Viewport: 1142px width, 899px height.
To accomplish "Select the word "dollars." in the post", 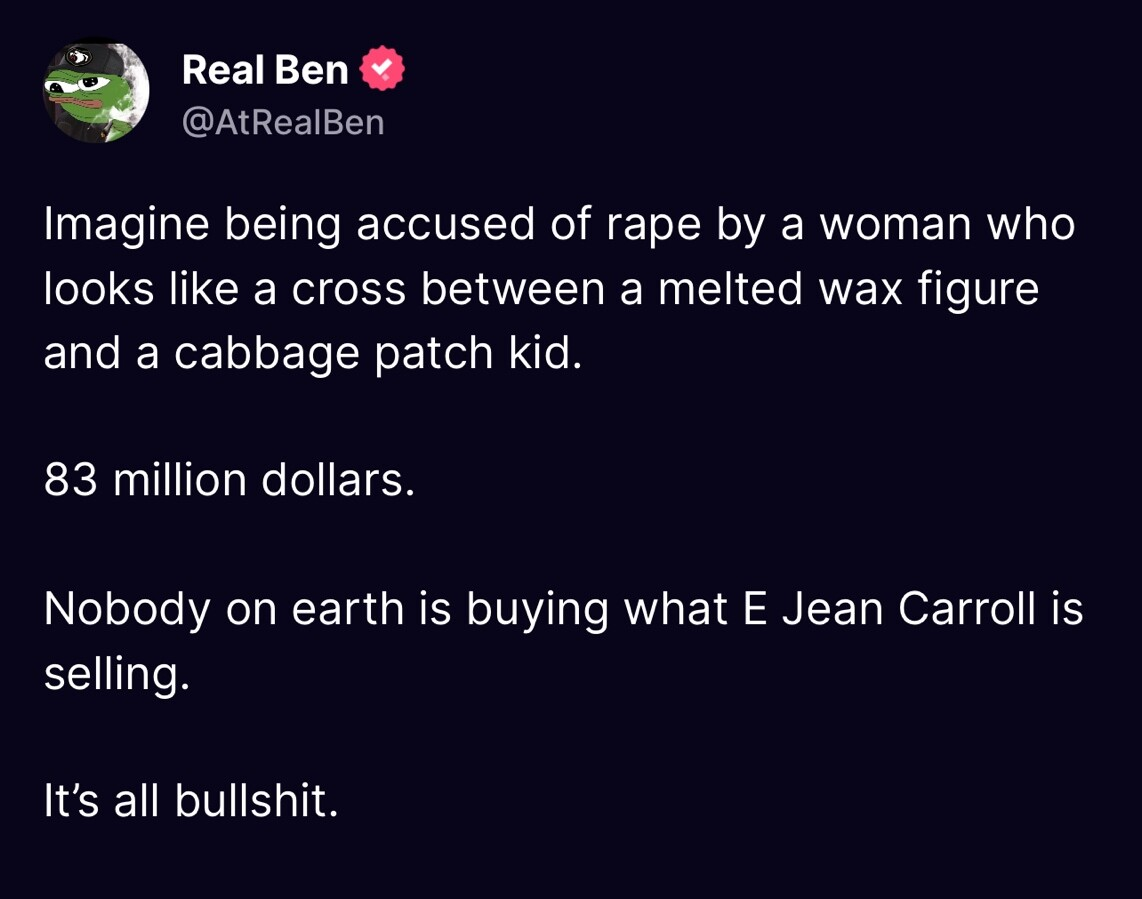I will [338, 480].
